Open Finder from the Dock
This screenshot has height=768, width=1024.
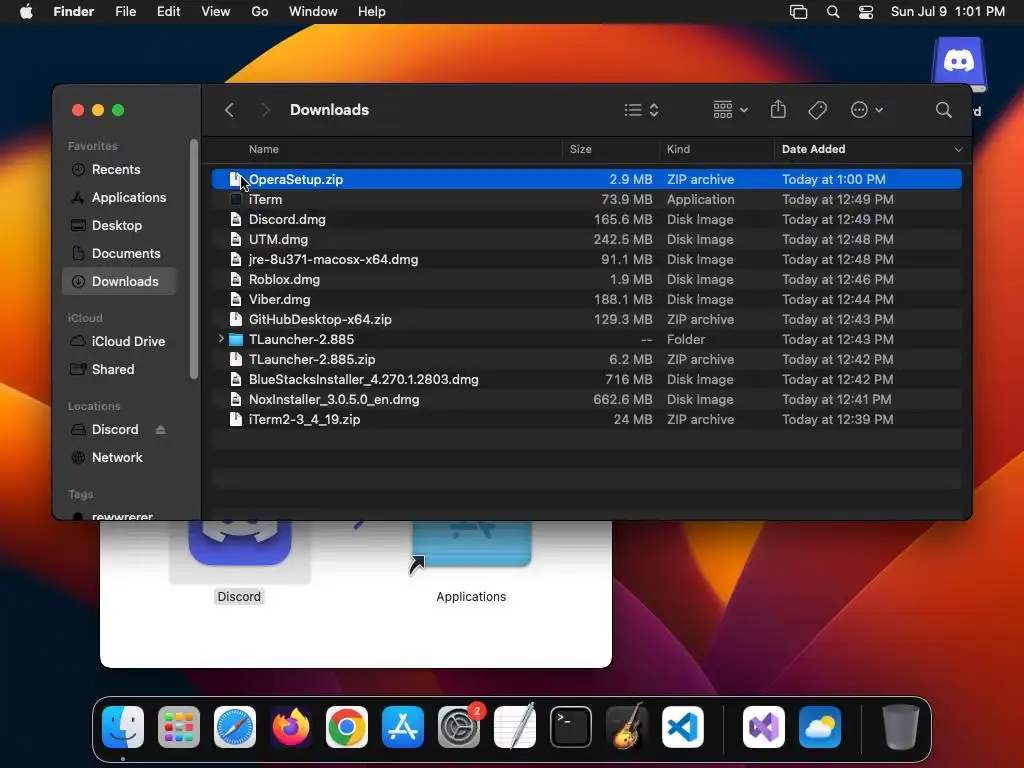(x=123, y=727)
